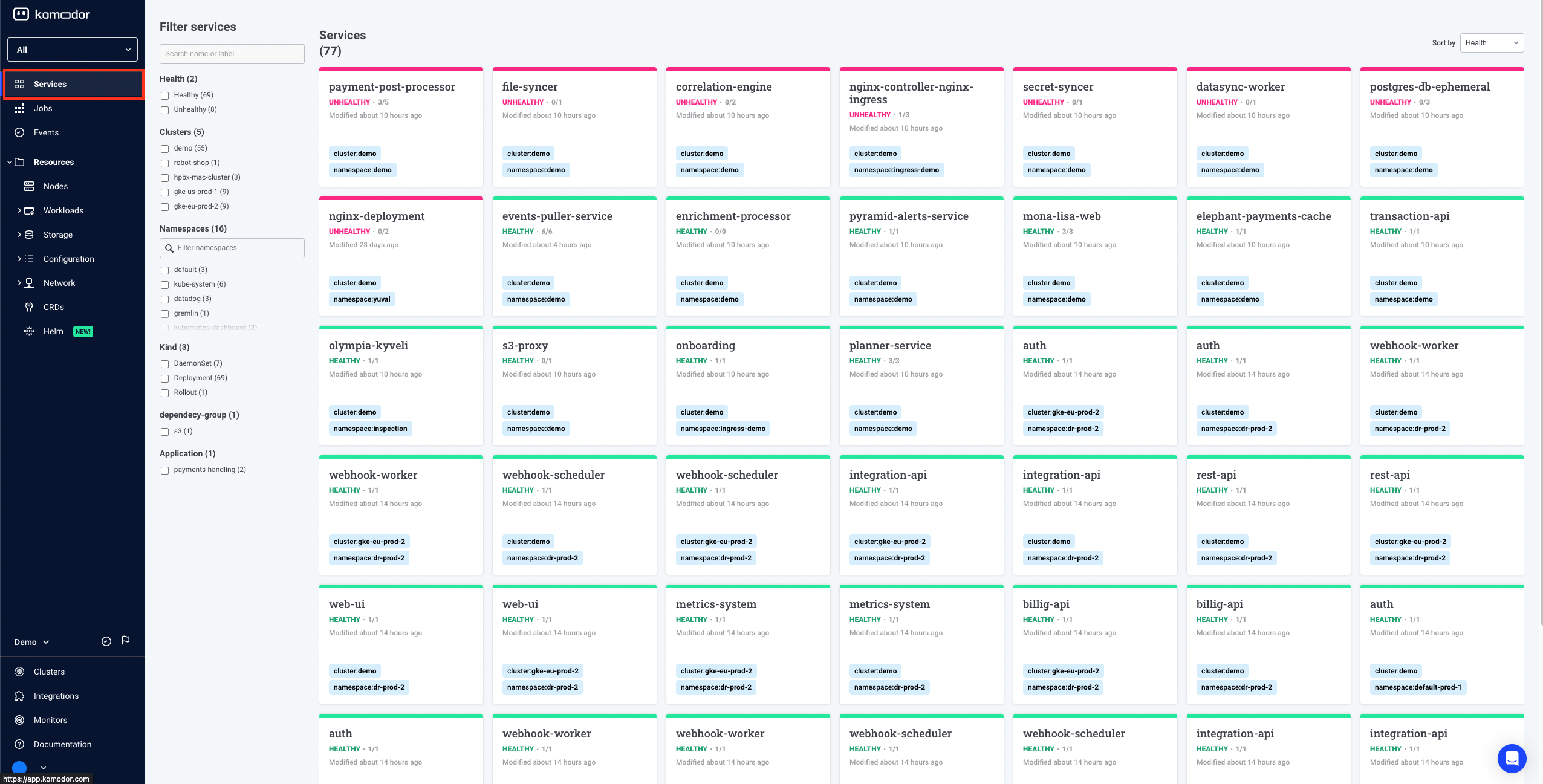Click the user avatar circle
Image resolution: width=1543 pixels, height=784 pixels.
click(19, 768)
